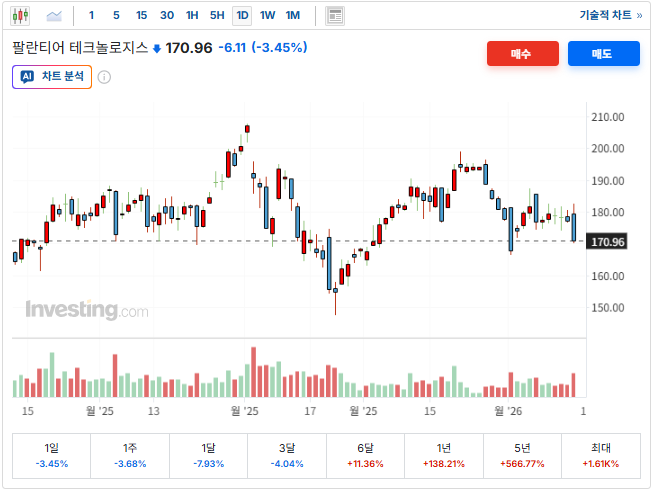This screenshot has width=652, height=490.
Task: Click the 월 '26 date label
Action: [508, 411]
